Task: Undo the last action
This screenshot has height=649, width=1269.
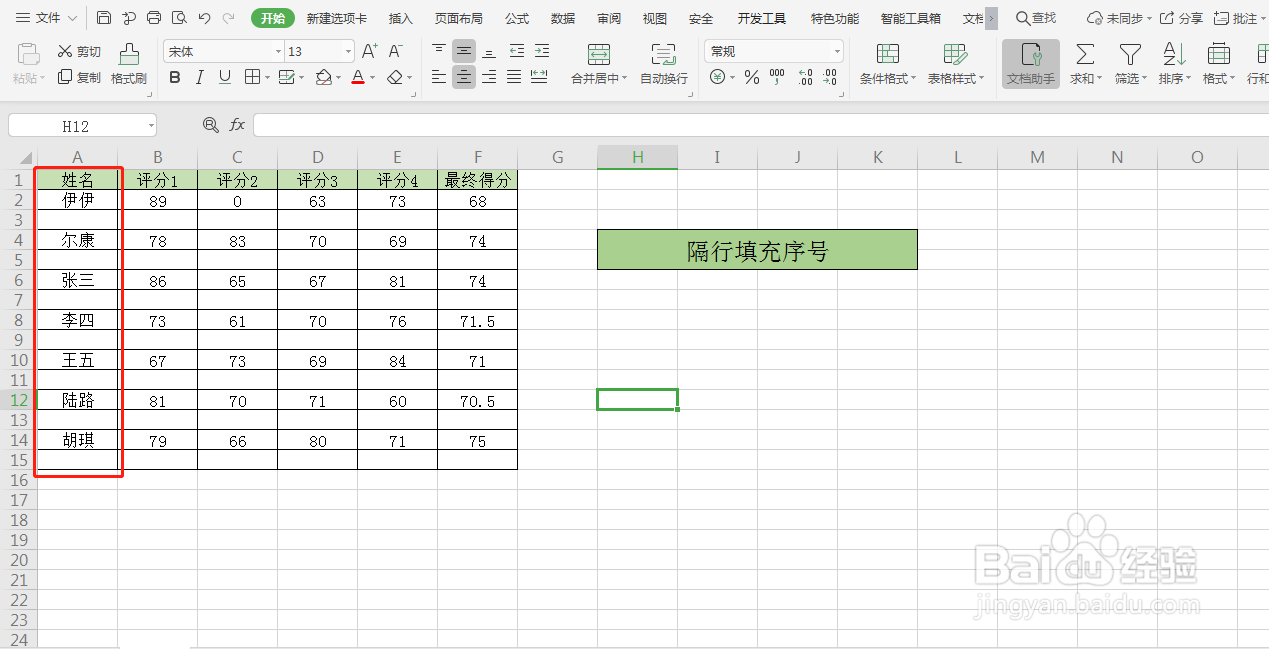Action: (205, 17)
